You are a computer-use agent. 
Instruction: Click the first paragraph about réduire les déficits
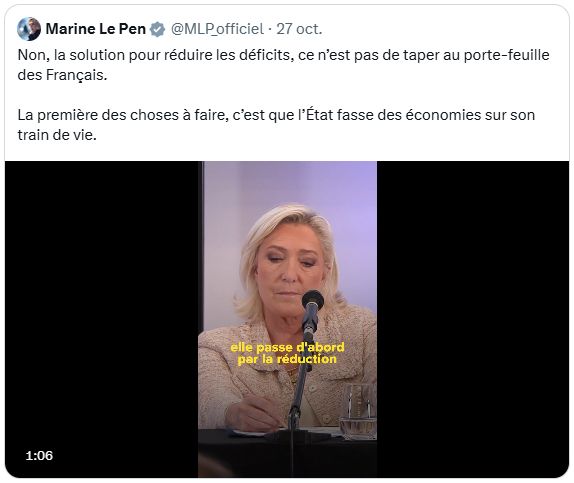coord(283,65)
